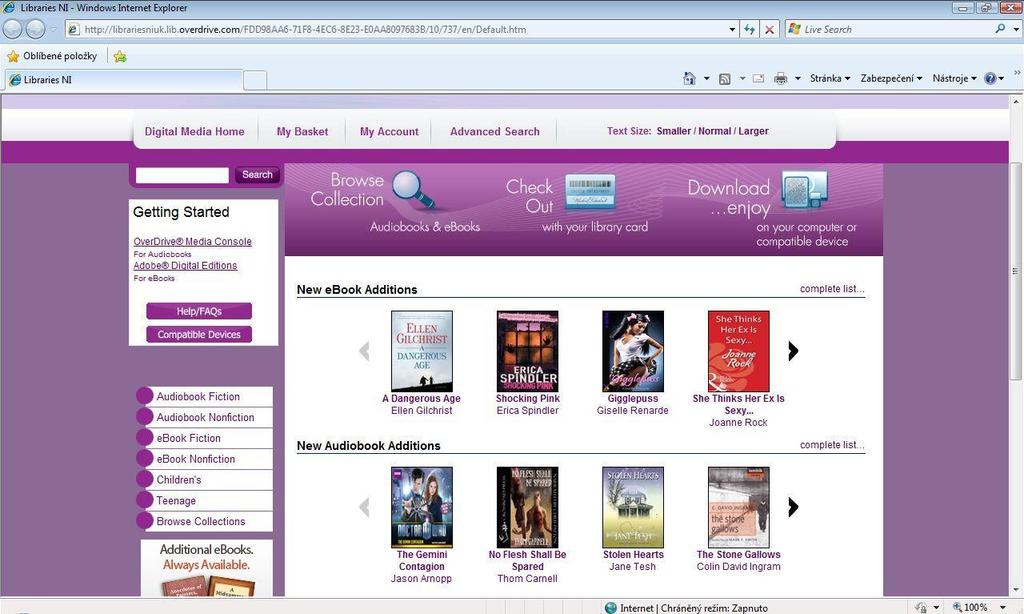The image size is (1024, 614).
Task: Show next New eBook Additions arrow
Action: click(793, 351)
